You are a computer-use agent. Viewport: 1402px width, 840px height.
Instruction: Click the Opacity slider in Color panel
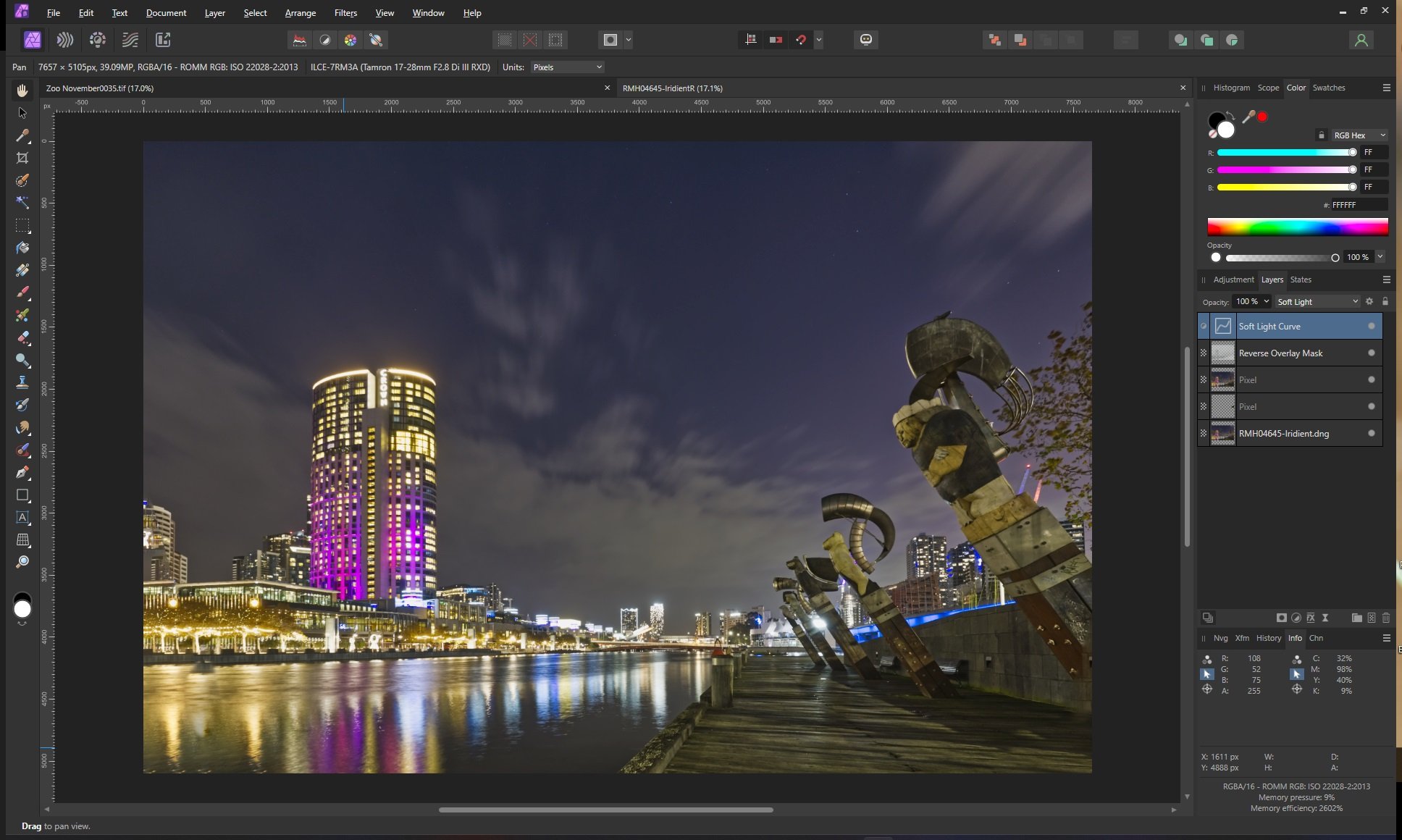(x=1280, y=258)
